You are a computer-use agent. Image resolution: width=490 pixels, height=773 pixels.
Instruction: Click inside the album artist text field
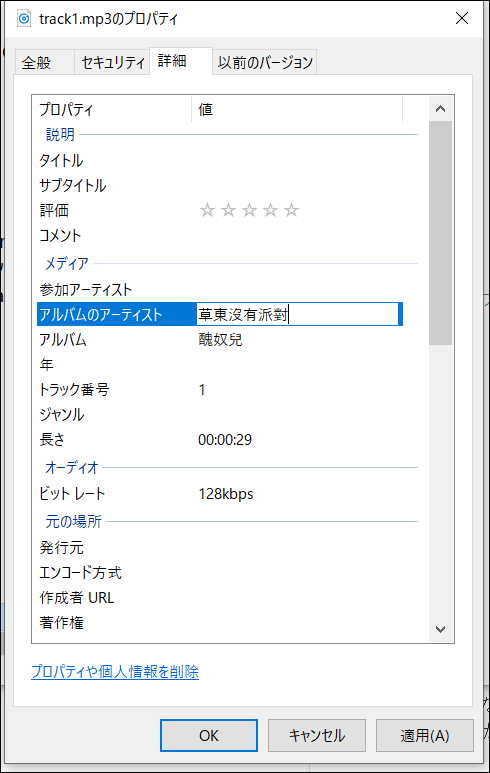(x=297, y=314)
